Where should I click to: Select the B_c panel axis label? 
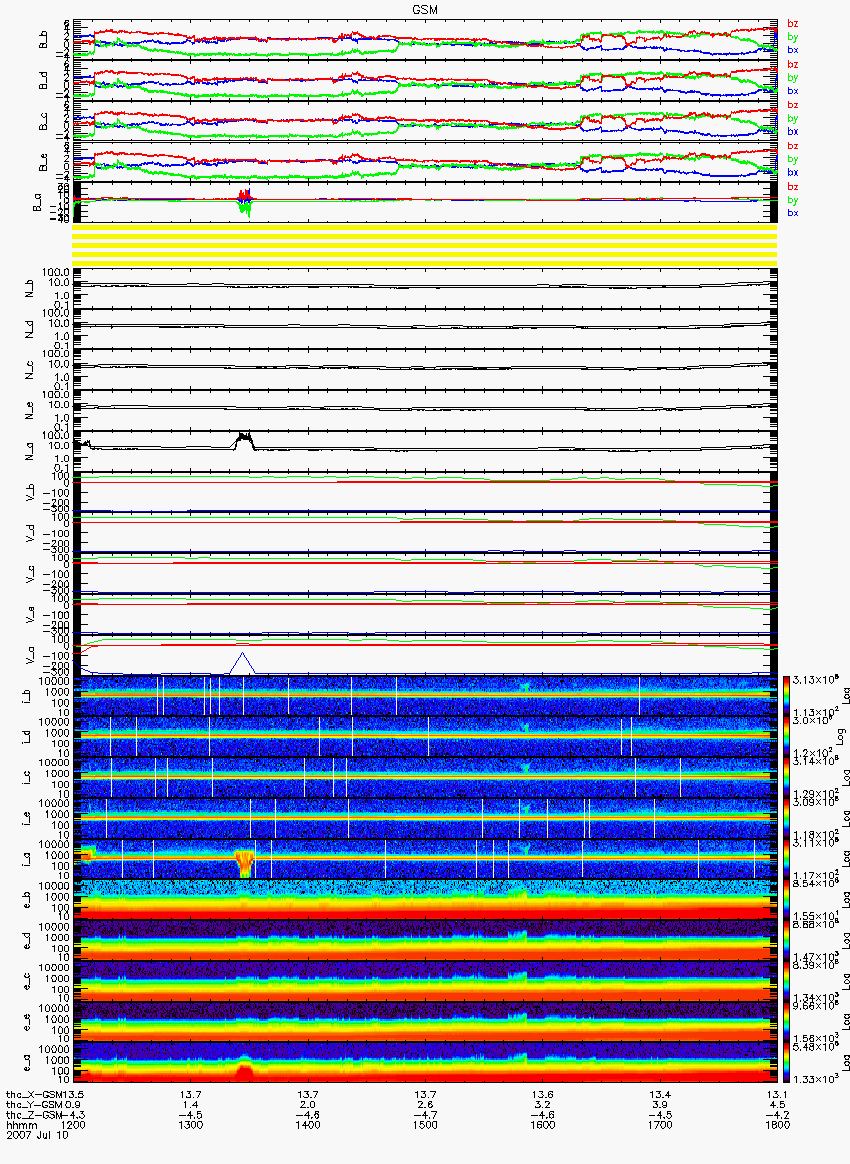click(43, 122)
